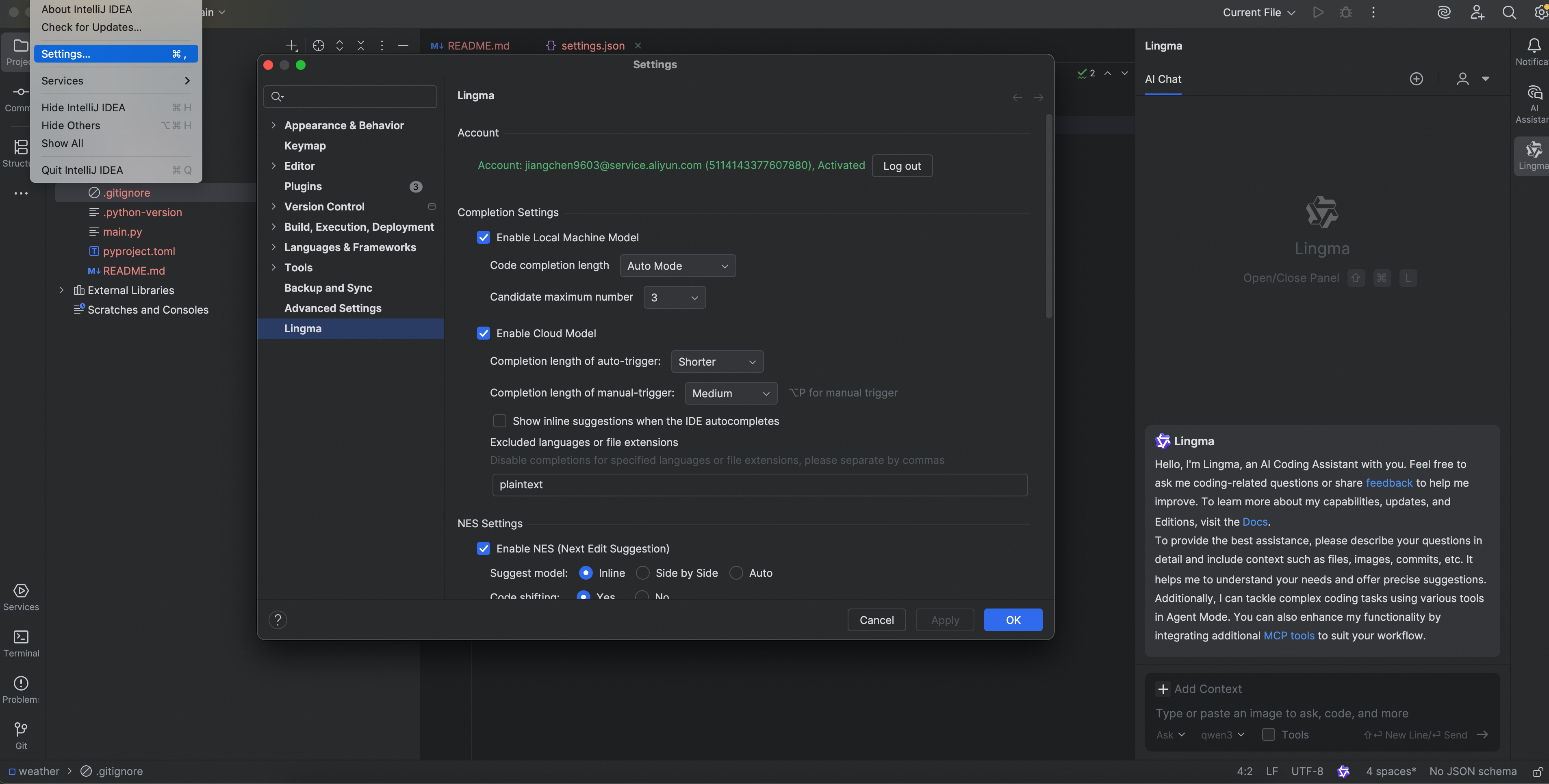Click the read-only lock icon in the status bar
The width and height of the screenshot is (1549, 784).
pyautogui.click(x=1537, y=771)
